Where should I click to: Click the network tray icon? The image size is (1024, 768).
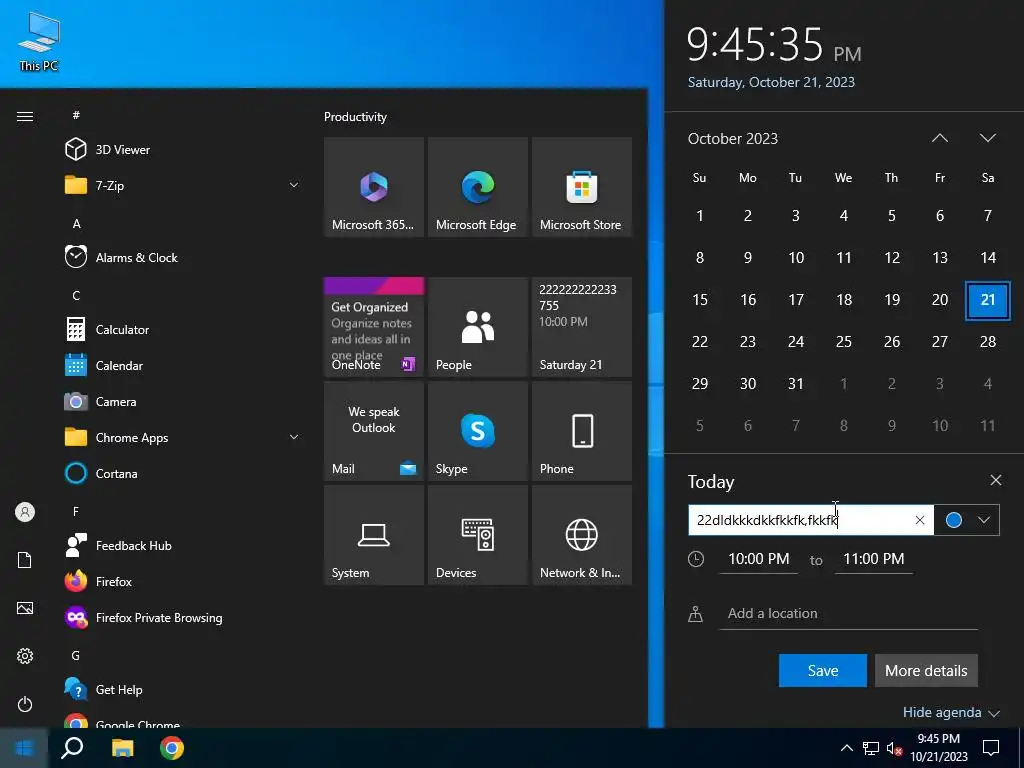coord(871,748)
